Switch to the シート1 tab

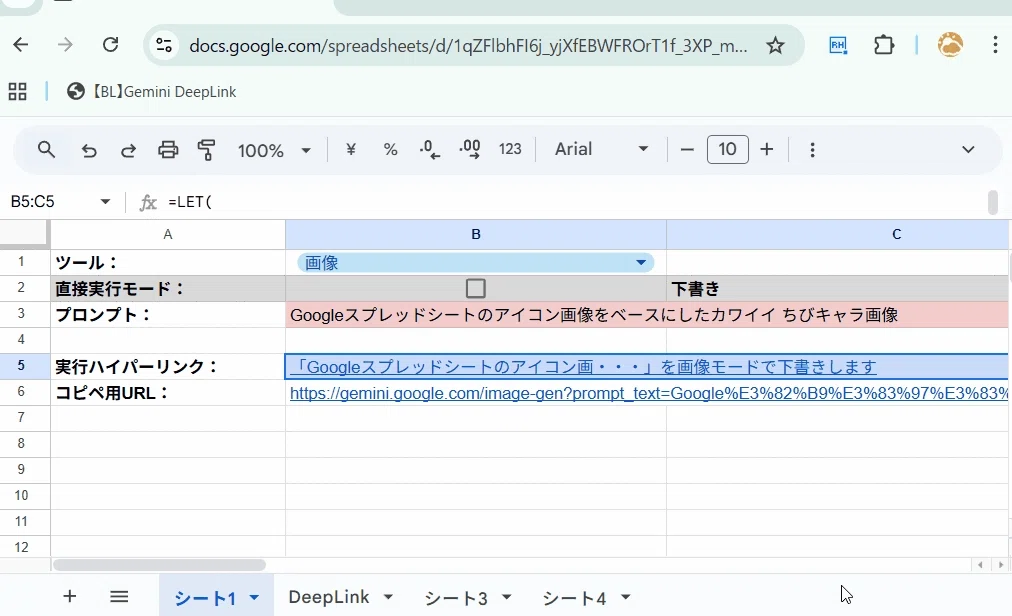[205, 599]
